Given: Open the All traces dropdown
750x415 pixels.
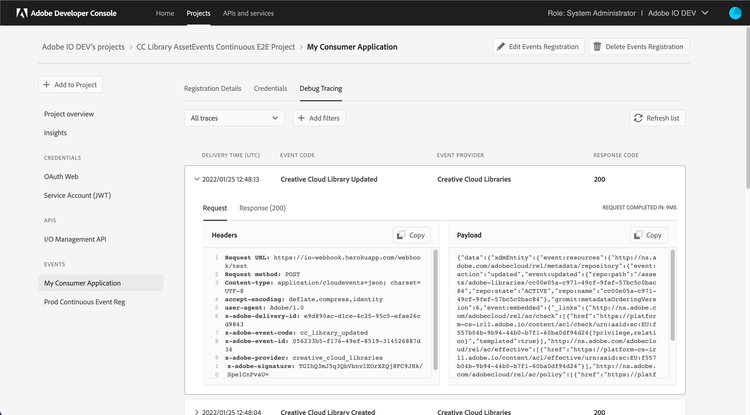Looking at the screenshot, I should click(234, 118).
